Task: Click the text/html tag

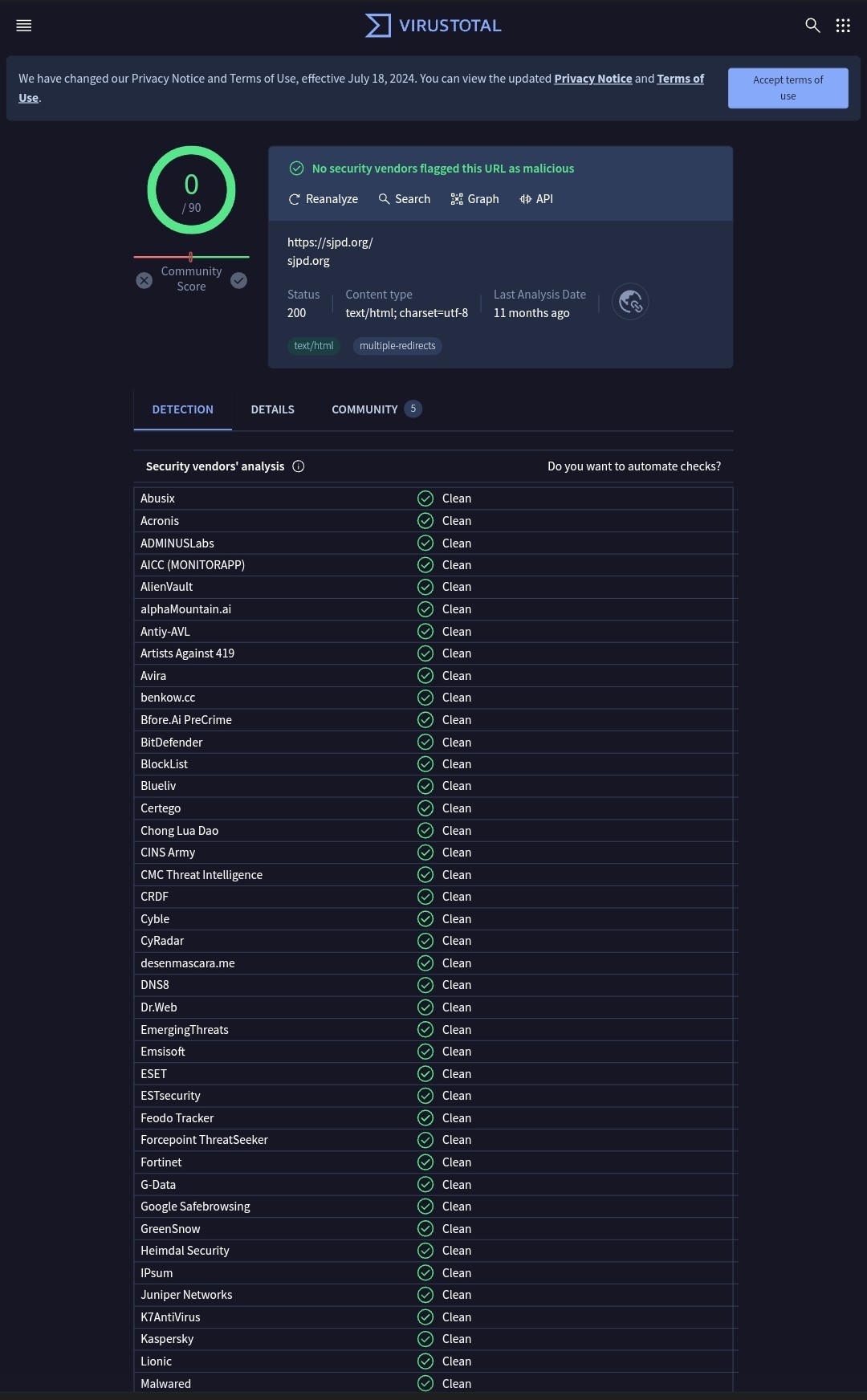Action: coord(314,346)
